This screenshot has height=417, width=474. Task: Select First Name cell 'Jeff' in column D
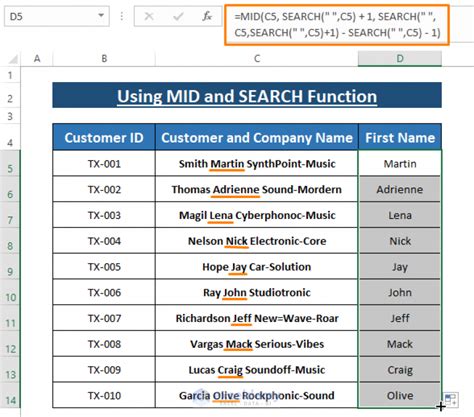400,318
